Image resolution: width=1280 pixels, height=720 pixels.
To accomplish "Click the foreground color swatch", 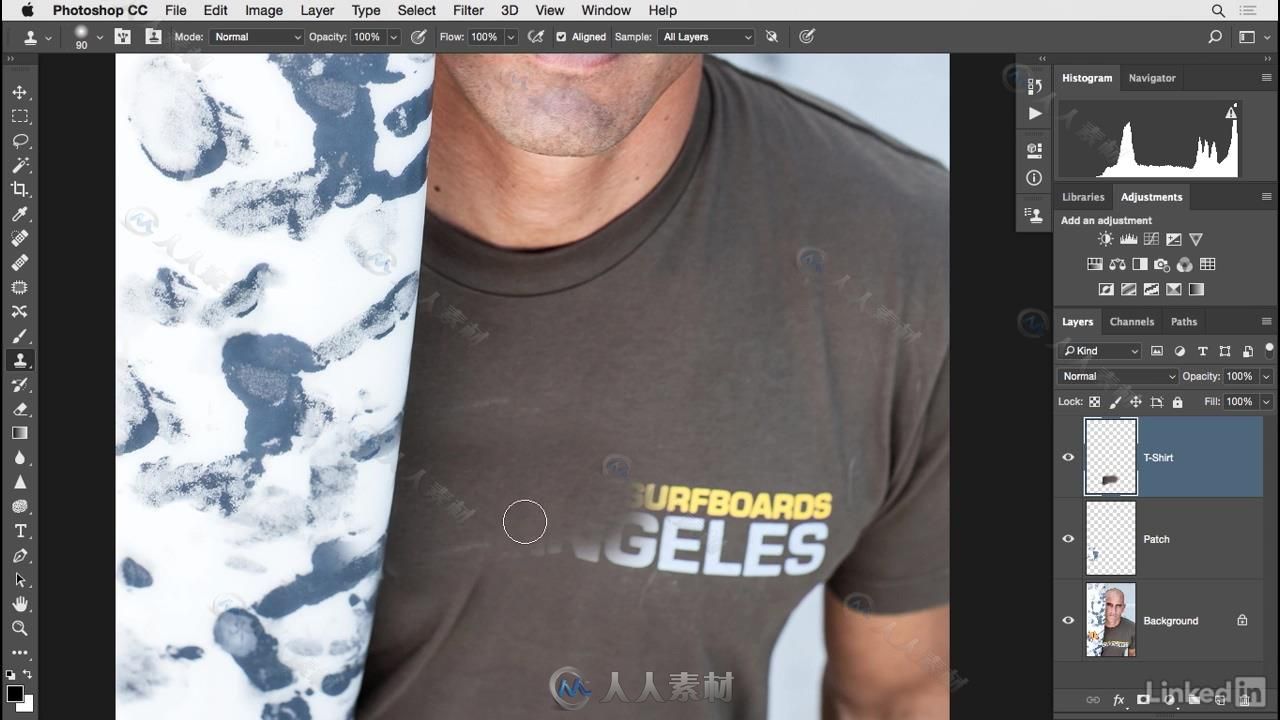I will click(x=15, y=694).
